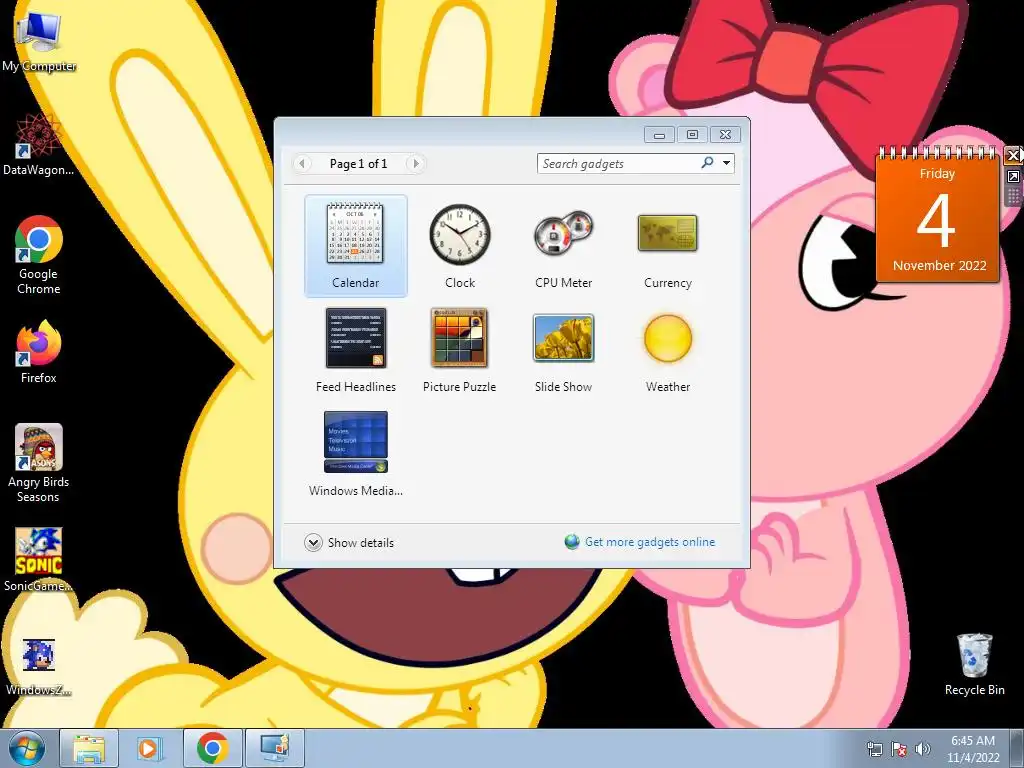Minimize the gadgets gallery window
Screen dimensions: 1024x768
tap(660, 135)
